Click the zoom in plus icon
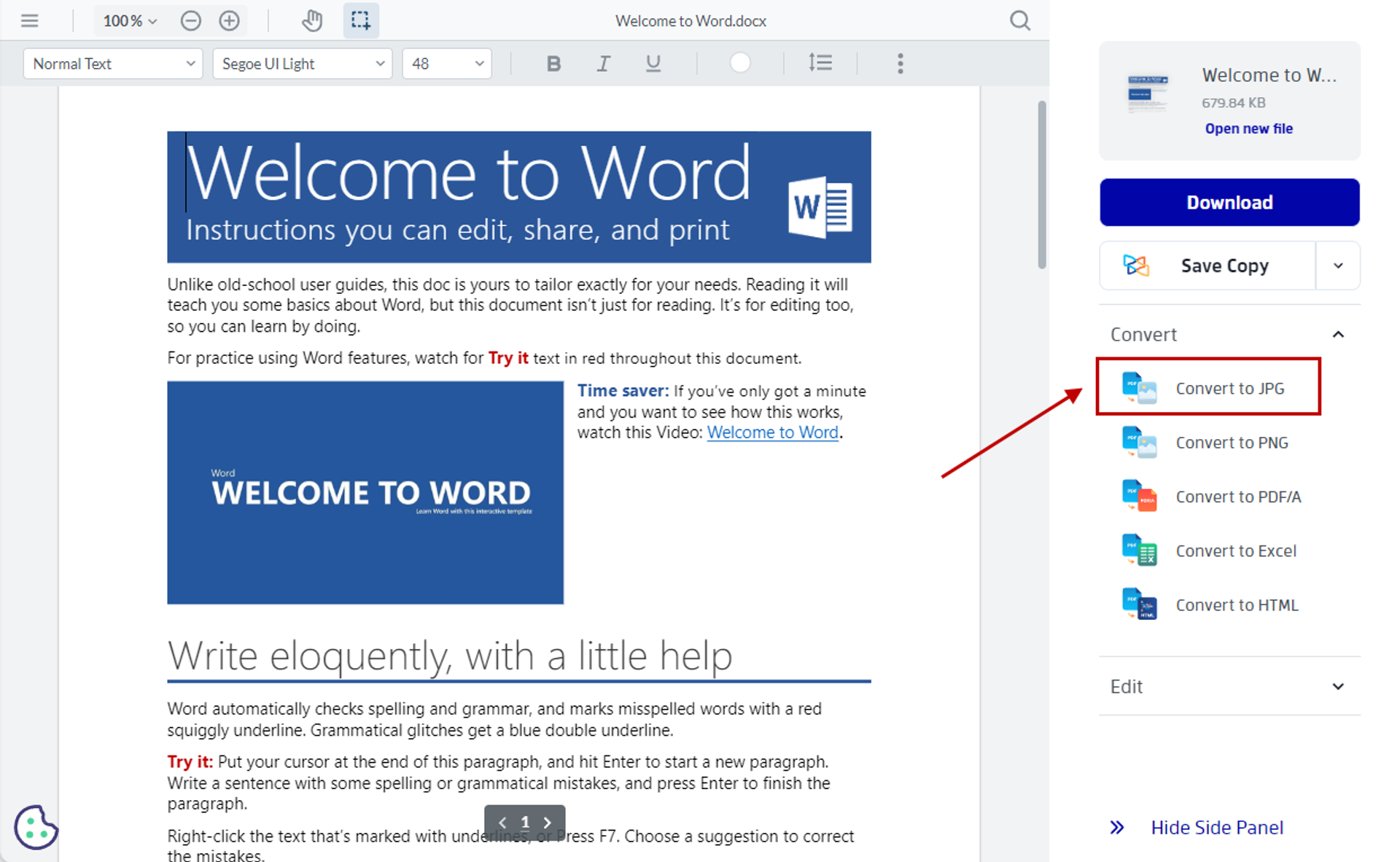The width and height of the screenshot is (1400, 862). coord(229,20)
